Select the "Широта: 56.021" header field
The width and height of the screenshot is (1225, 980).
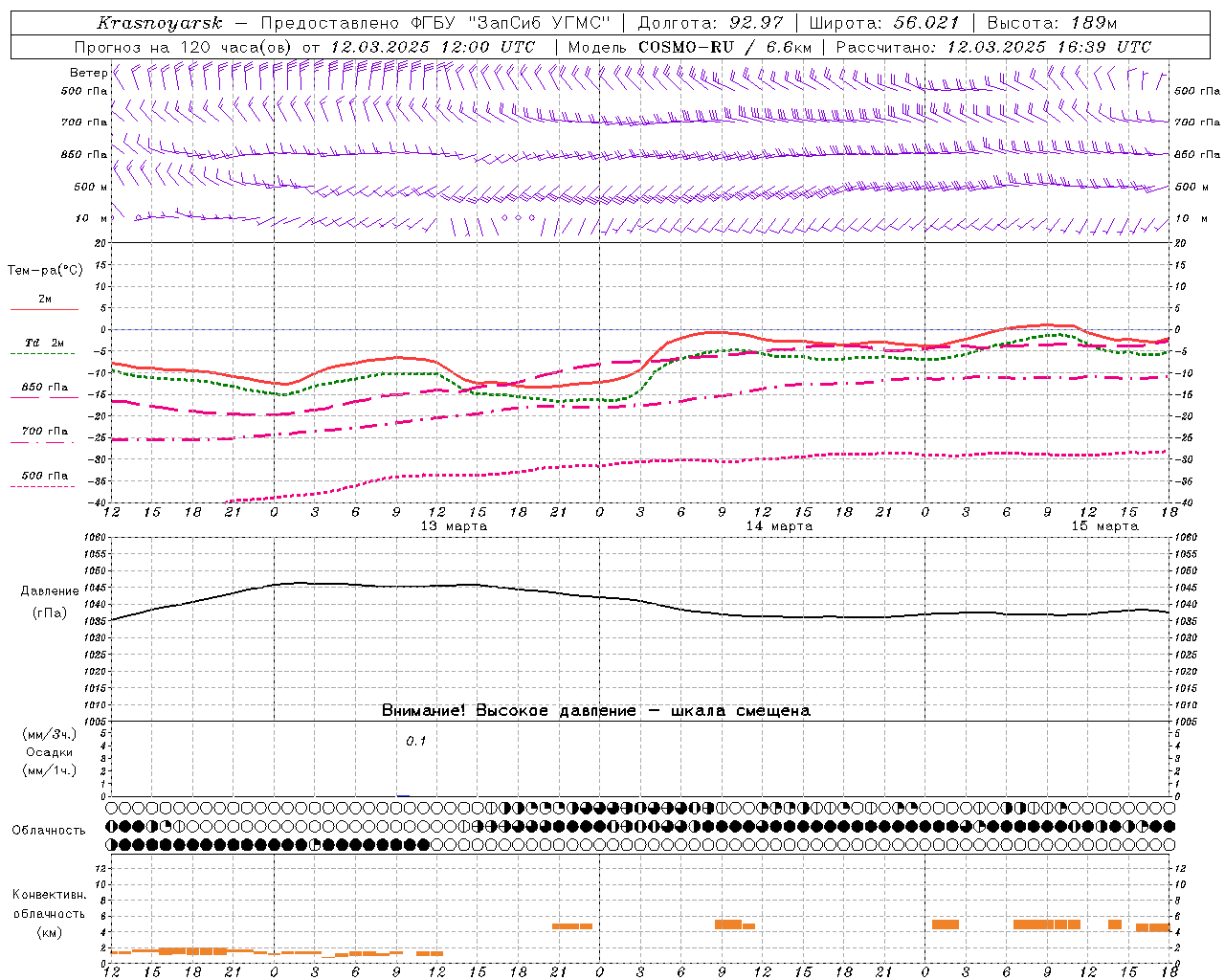(x=884, y=23)
